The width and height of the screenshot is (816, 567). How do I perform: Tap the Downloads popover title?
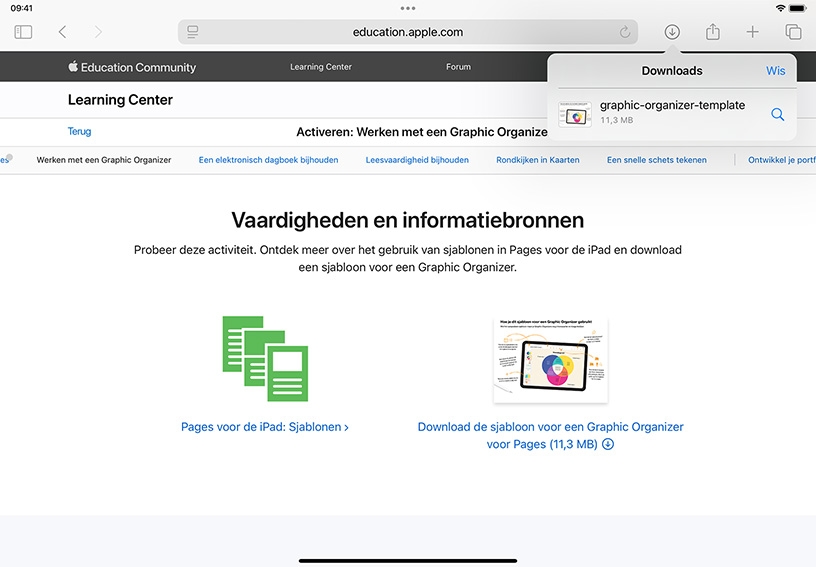[x=672, y=71]
